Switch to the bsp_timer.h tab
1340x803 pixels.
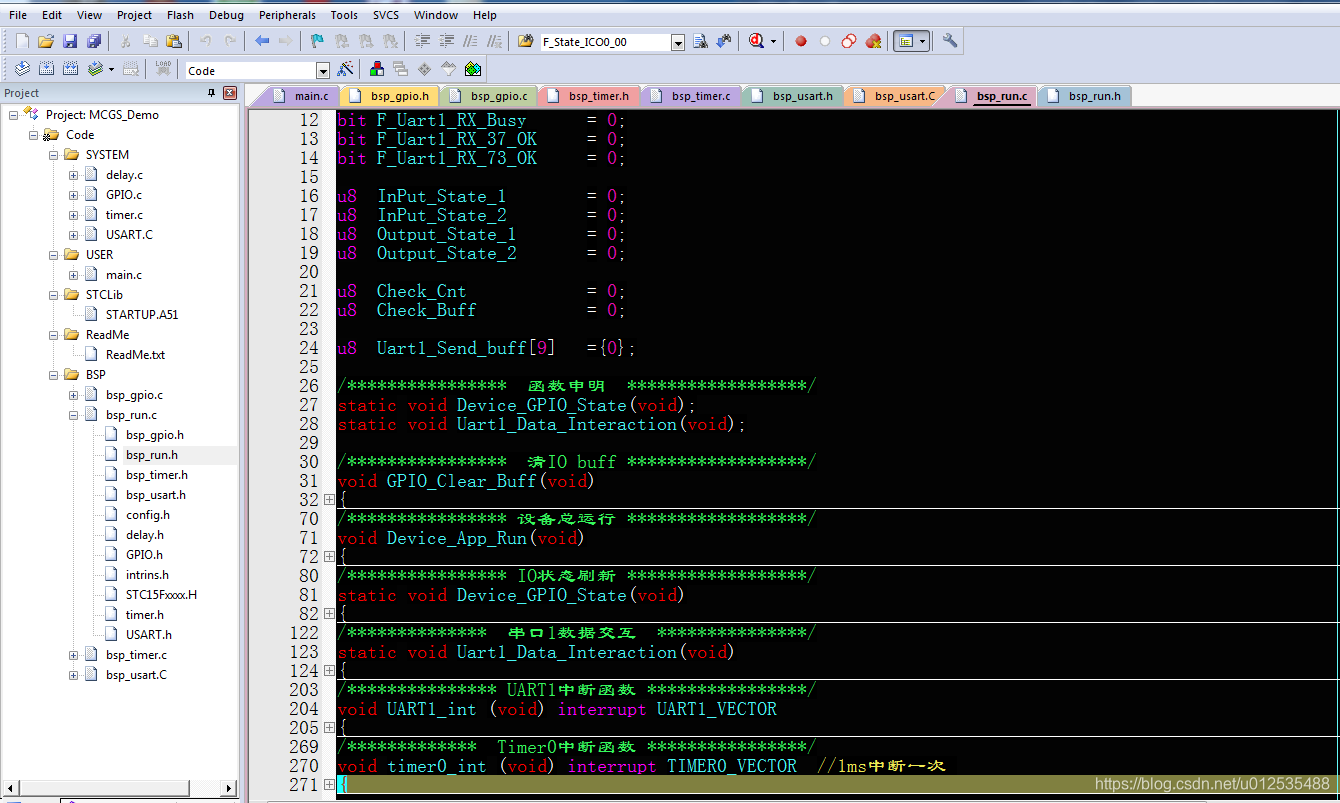tap(589, 96)
